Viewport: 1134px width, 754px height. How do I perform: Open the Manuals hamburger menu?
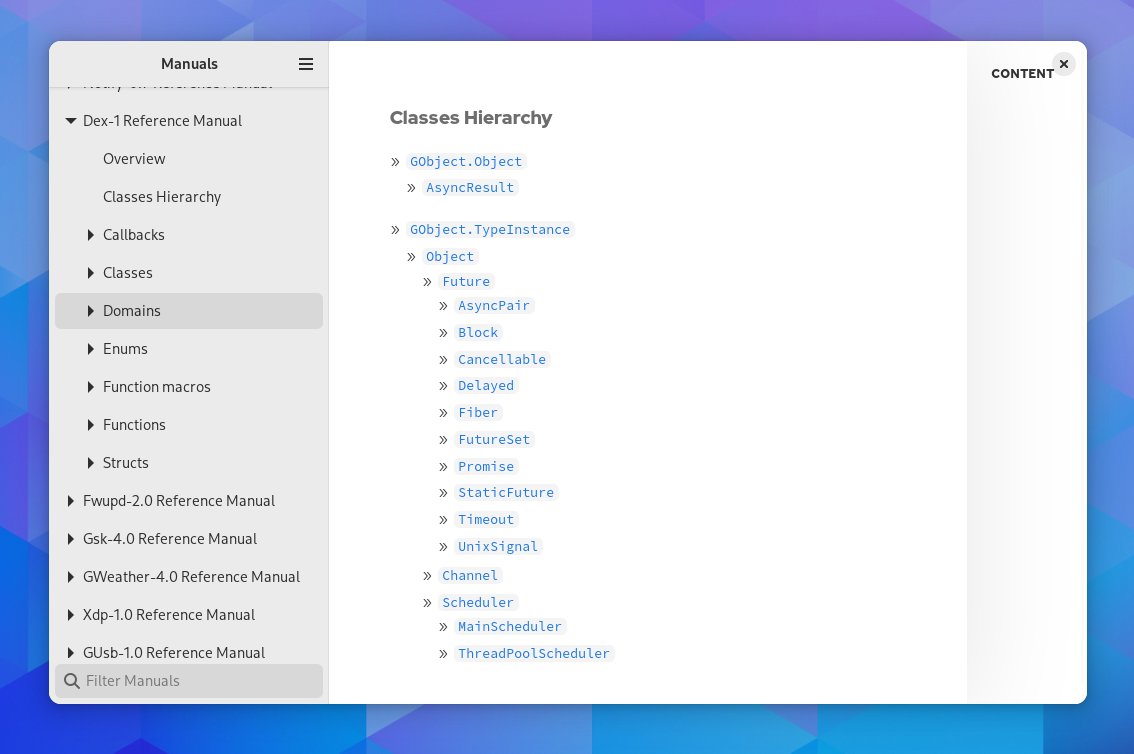pyautogui.click(x=306, y=64)
